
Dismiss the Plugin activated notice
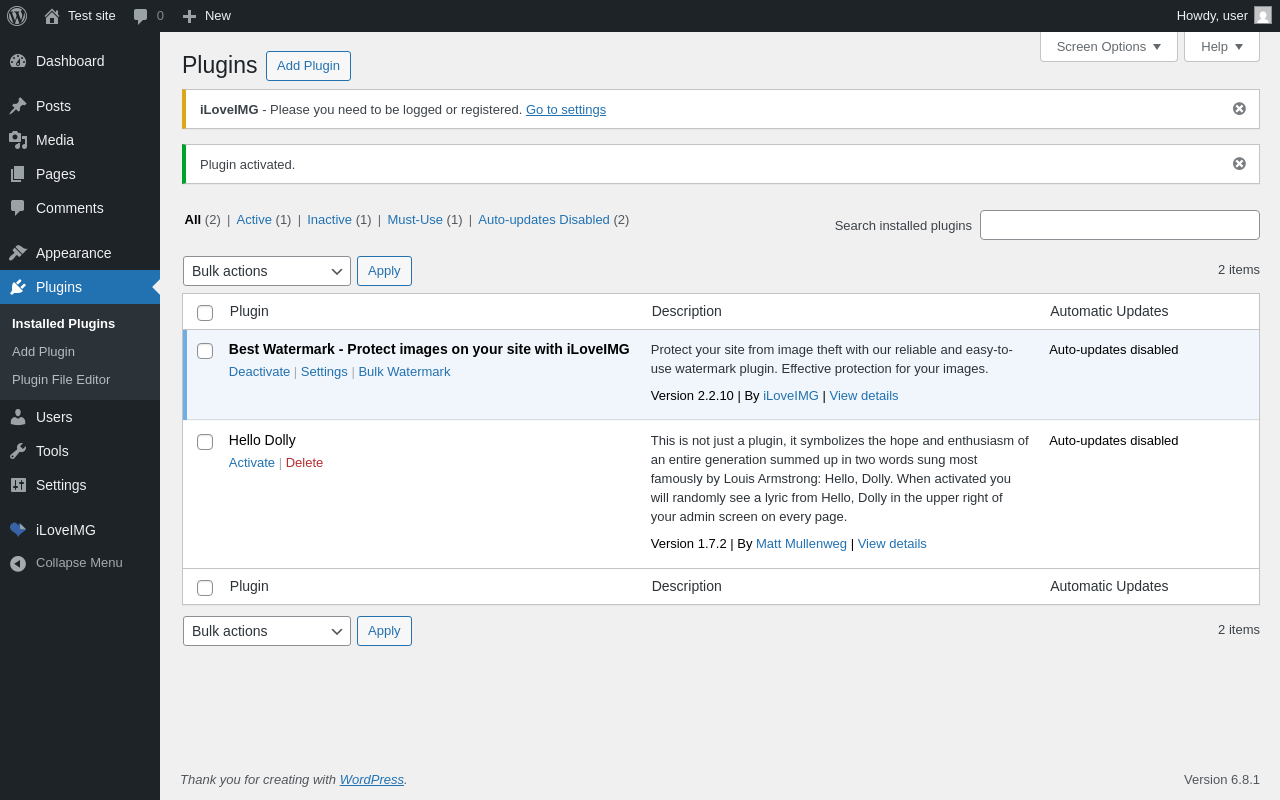1239,164
